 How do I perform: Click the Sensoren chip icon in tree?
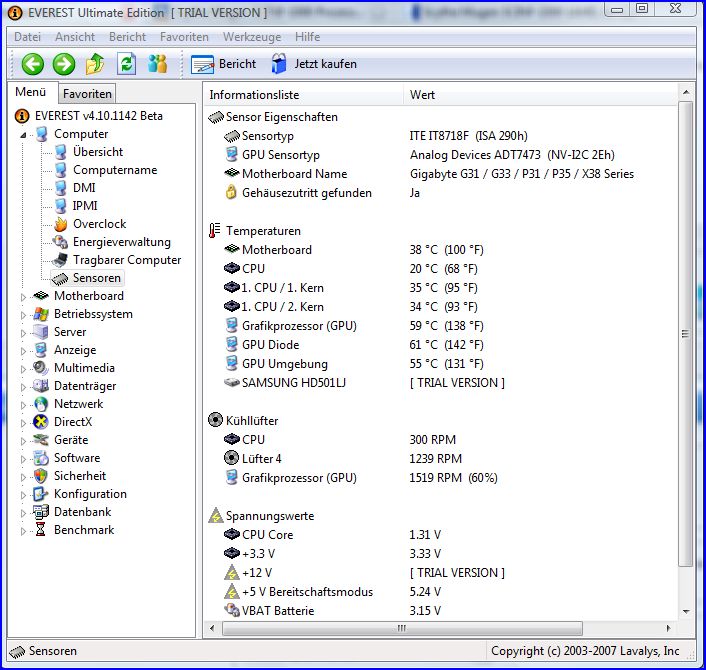coord(60,278)
